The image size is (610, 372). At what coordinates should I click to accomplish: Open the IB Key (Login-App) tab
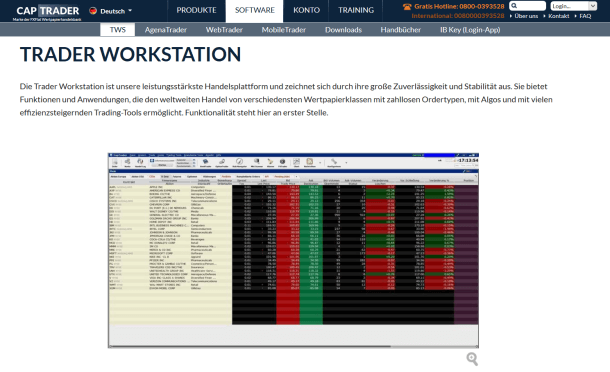coord(470,30)
